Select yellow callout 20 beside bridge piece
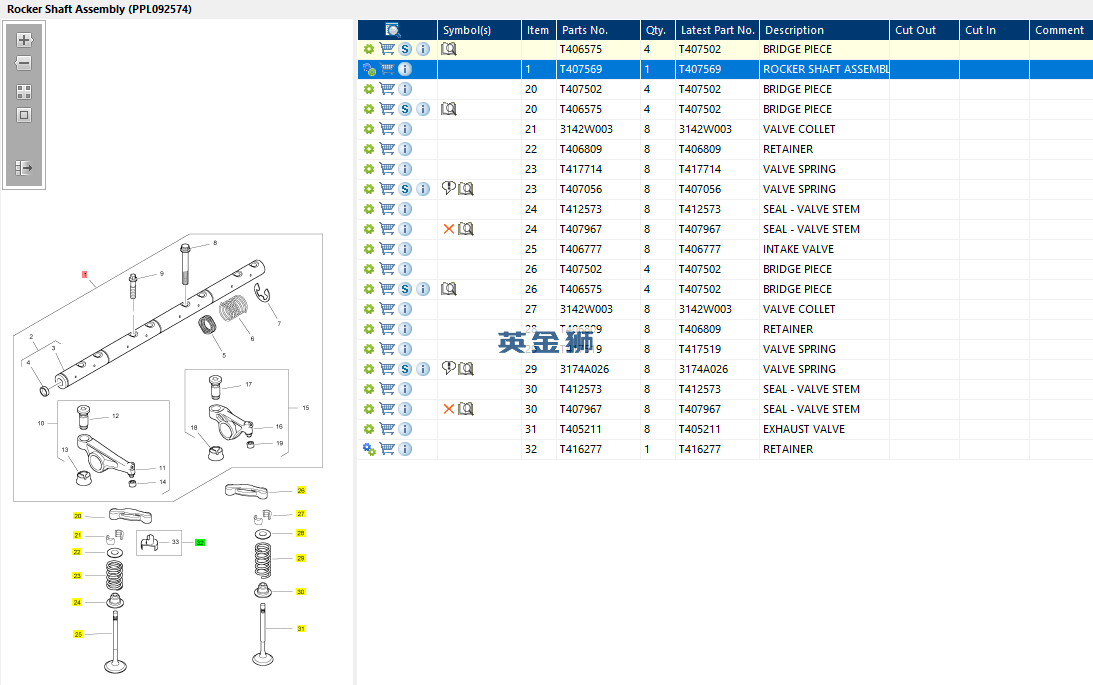This screenshot has width=1093, height=685. pyautogui.click(x=77, y=516)
